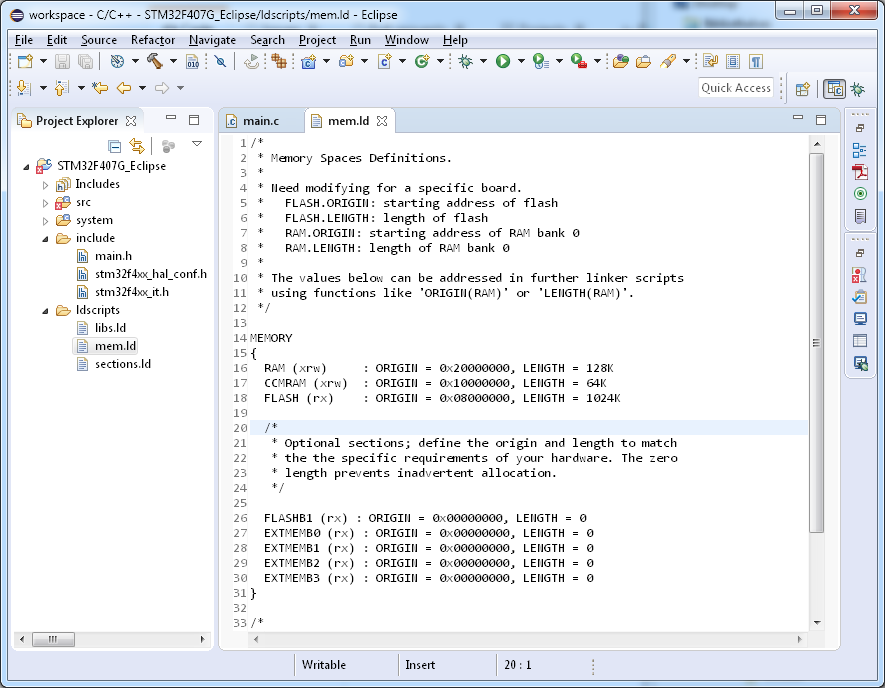Click the Quick Access search field
885x688 pixels.
736,88
